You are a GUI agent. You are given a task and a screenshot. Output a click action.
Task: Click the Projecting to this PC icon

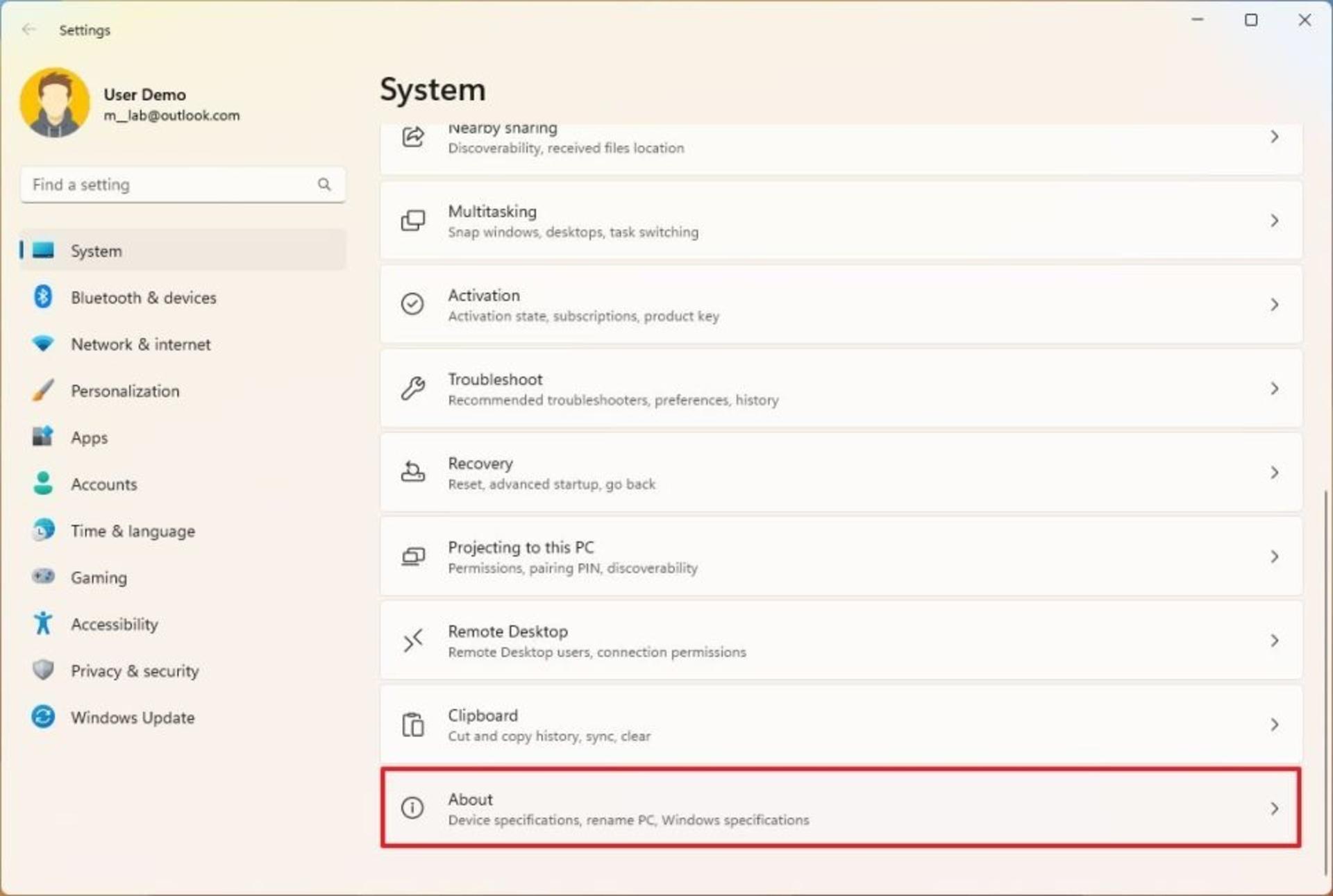click(x=413, y=557)
